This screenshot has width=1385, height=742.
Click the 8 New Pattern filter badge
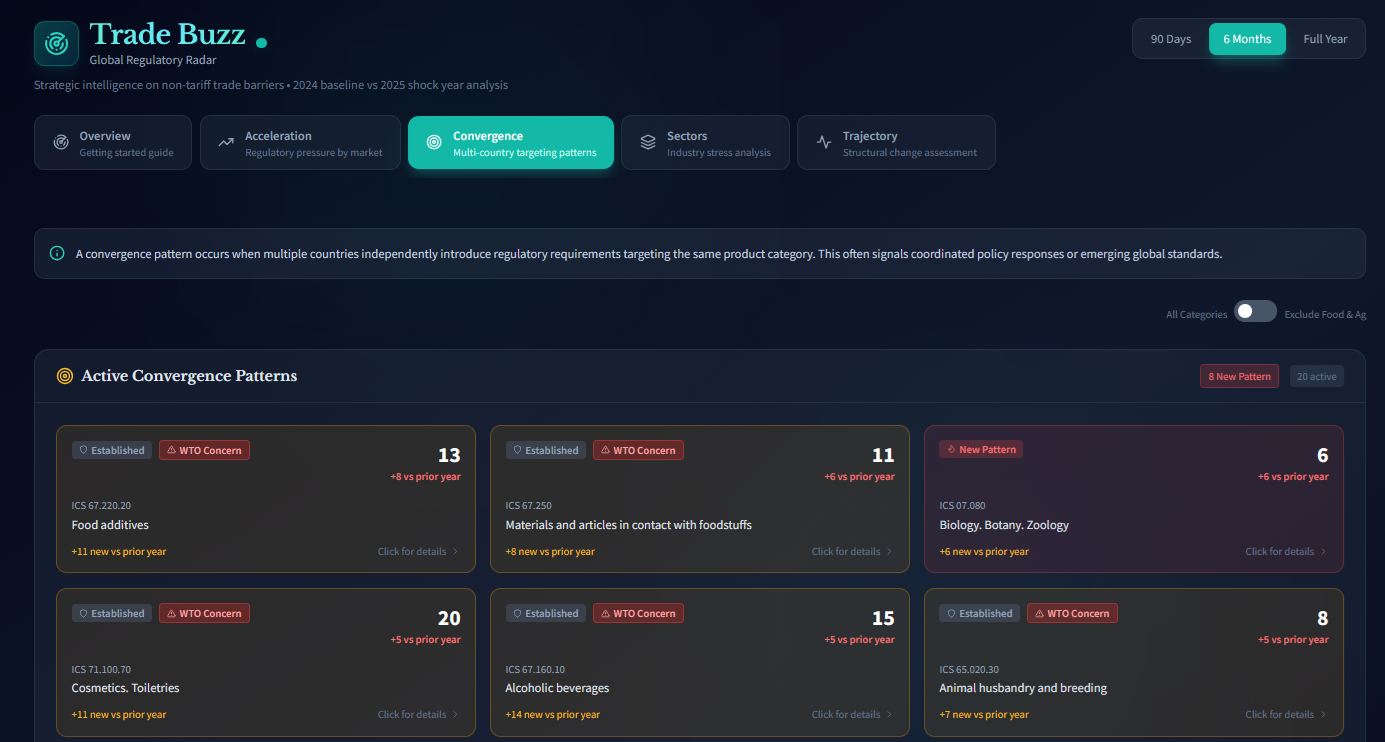(1239, 377)
